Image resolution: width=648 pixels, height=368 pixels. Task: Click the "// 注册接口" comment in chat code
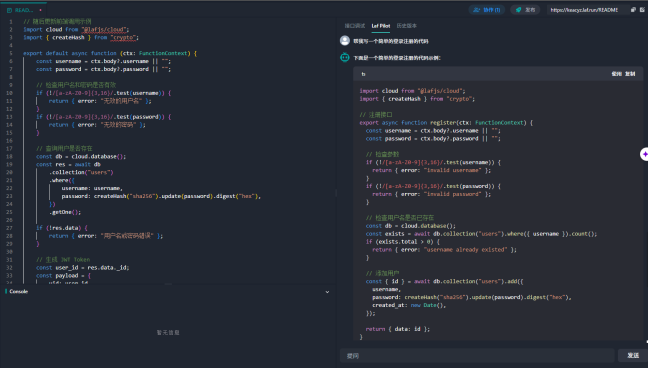point(376,115)
